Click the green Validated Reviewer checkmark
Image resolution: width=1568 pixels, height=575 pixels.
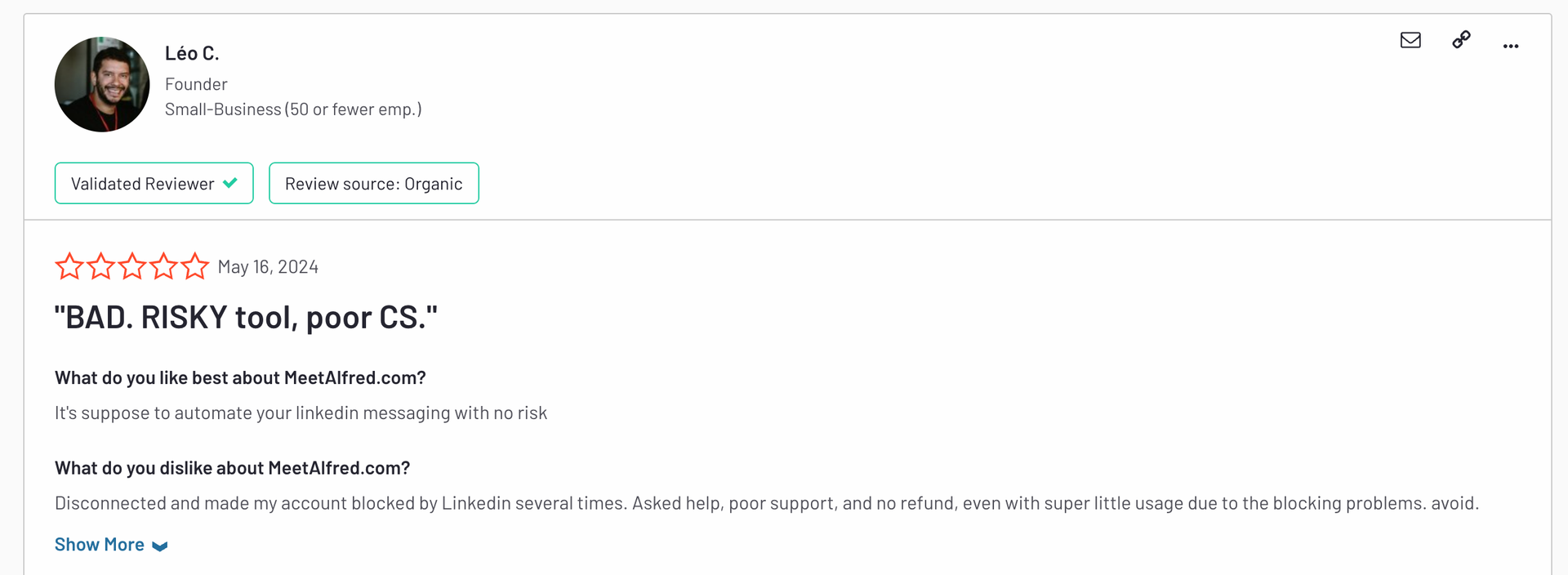coord(230,183)
